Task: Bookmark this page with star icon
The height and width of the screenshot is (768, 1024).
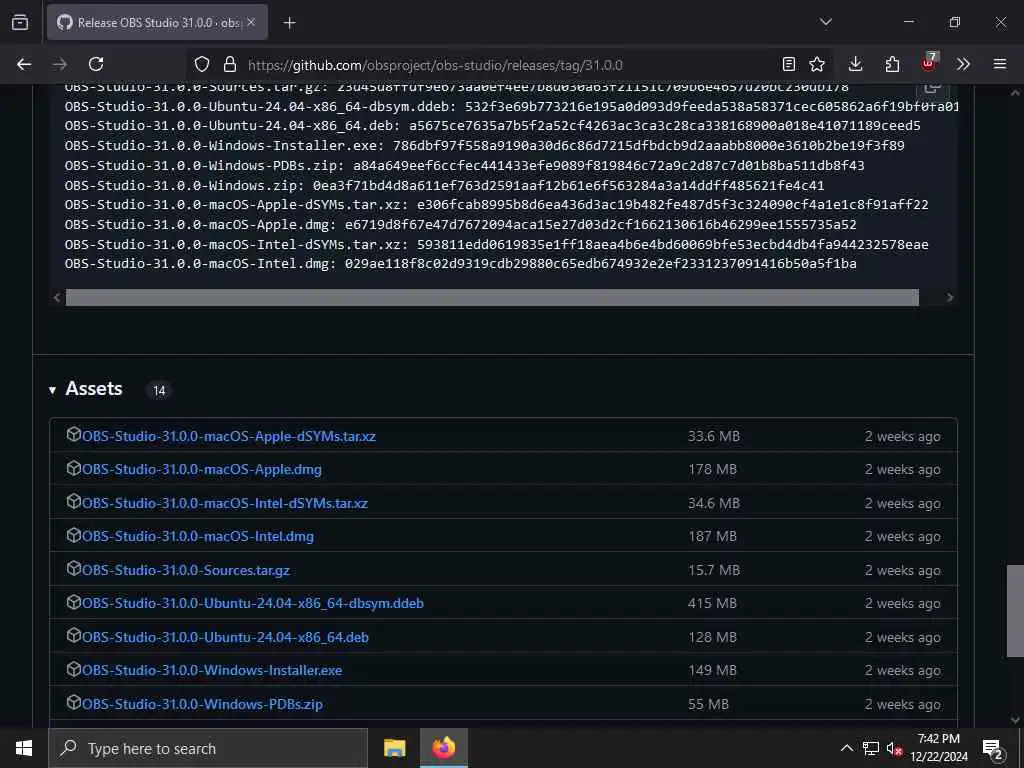Action: coord(817,64)
